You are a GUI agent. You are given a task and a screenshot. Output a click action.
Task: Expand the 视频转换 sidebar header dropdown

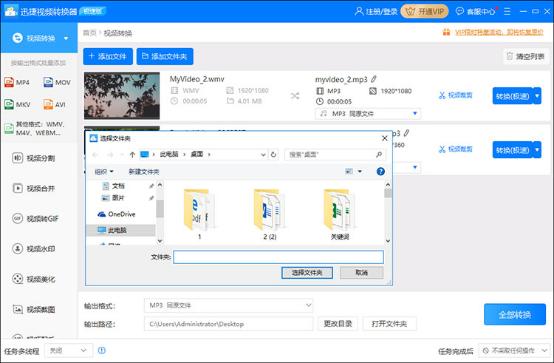click(66, 38)
